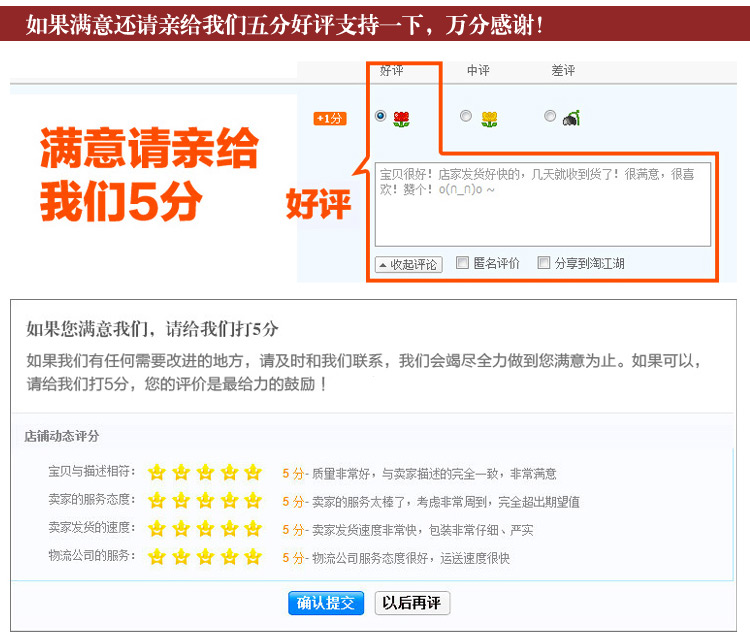Set 物流公司的服务 rating to one star
Viewport: 750px width, 642px height.
pos(157,557)
